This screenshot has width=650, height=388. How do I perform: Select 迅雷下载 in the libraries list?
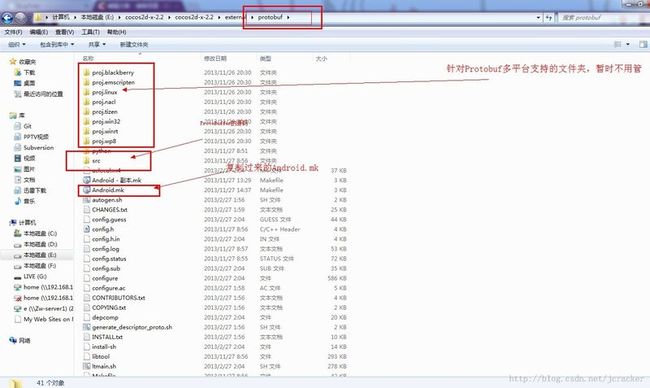tap(35, 190)
